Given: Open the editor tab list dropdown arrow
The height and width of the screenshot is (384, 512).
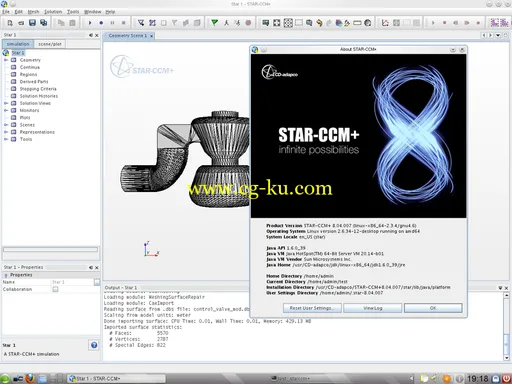Looking at the screenshot, I should coord(498,35).
